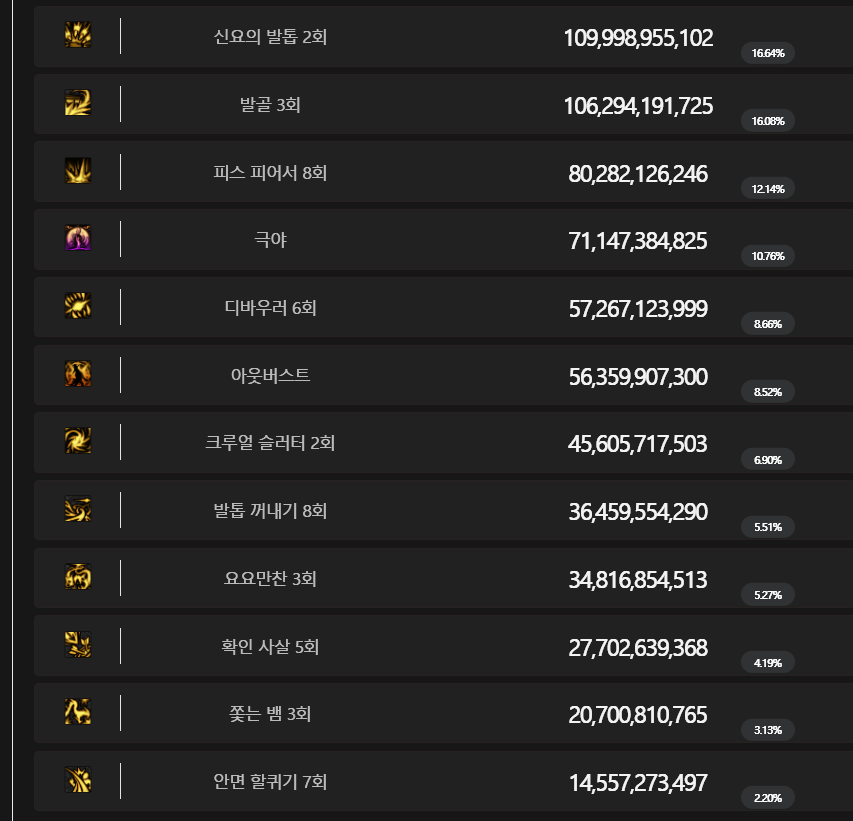
Task: Select the 2.20% percentage badge
Action: [x=768, y=797]
